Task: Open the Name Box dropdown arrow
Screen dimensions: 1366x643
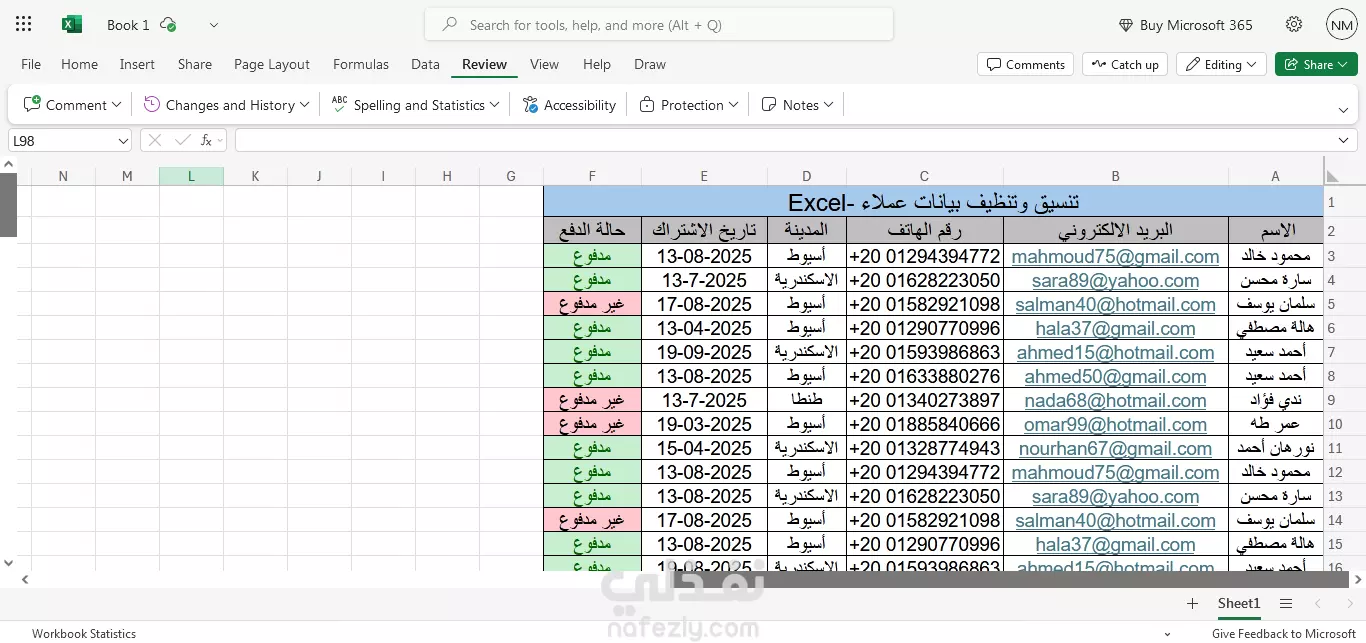Action: pyautogui.click(x=123, y=141)
